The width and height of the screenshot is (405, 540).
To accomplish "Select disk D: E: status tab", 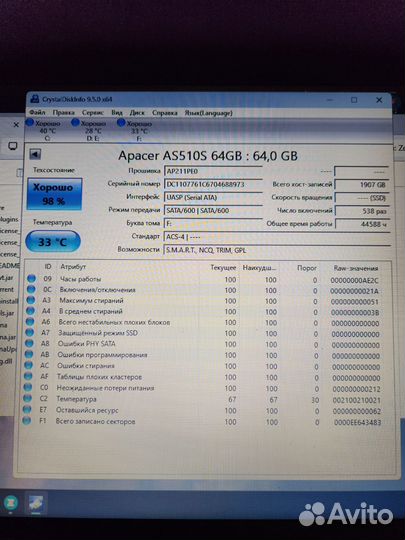I will 90,131.
